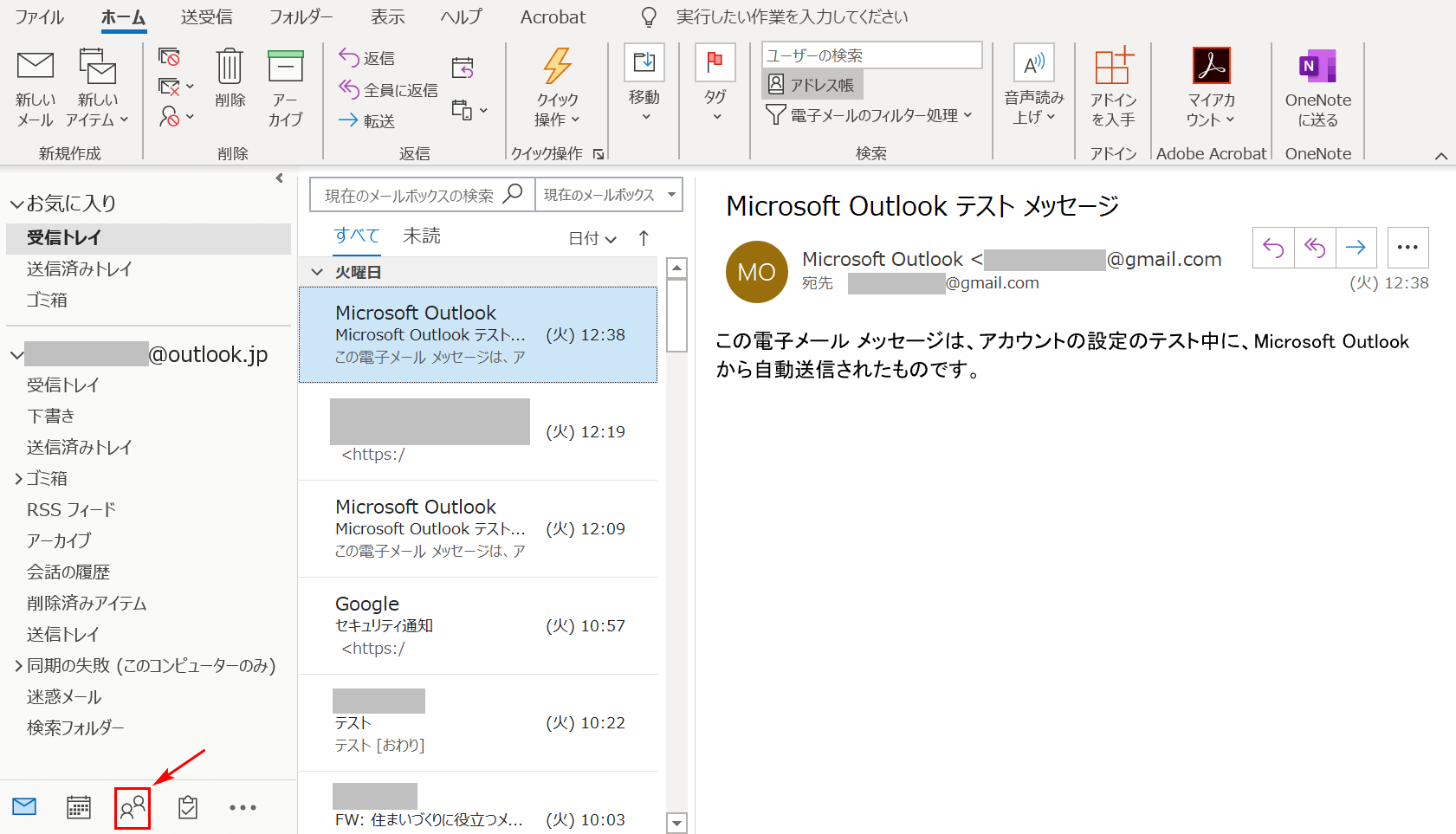1456x834 pixels.
Task: Switch to the Mail view icon
Action: point(24,807)
